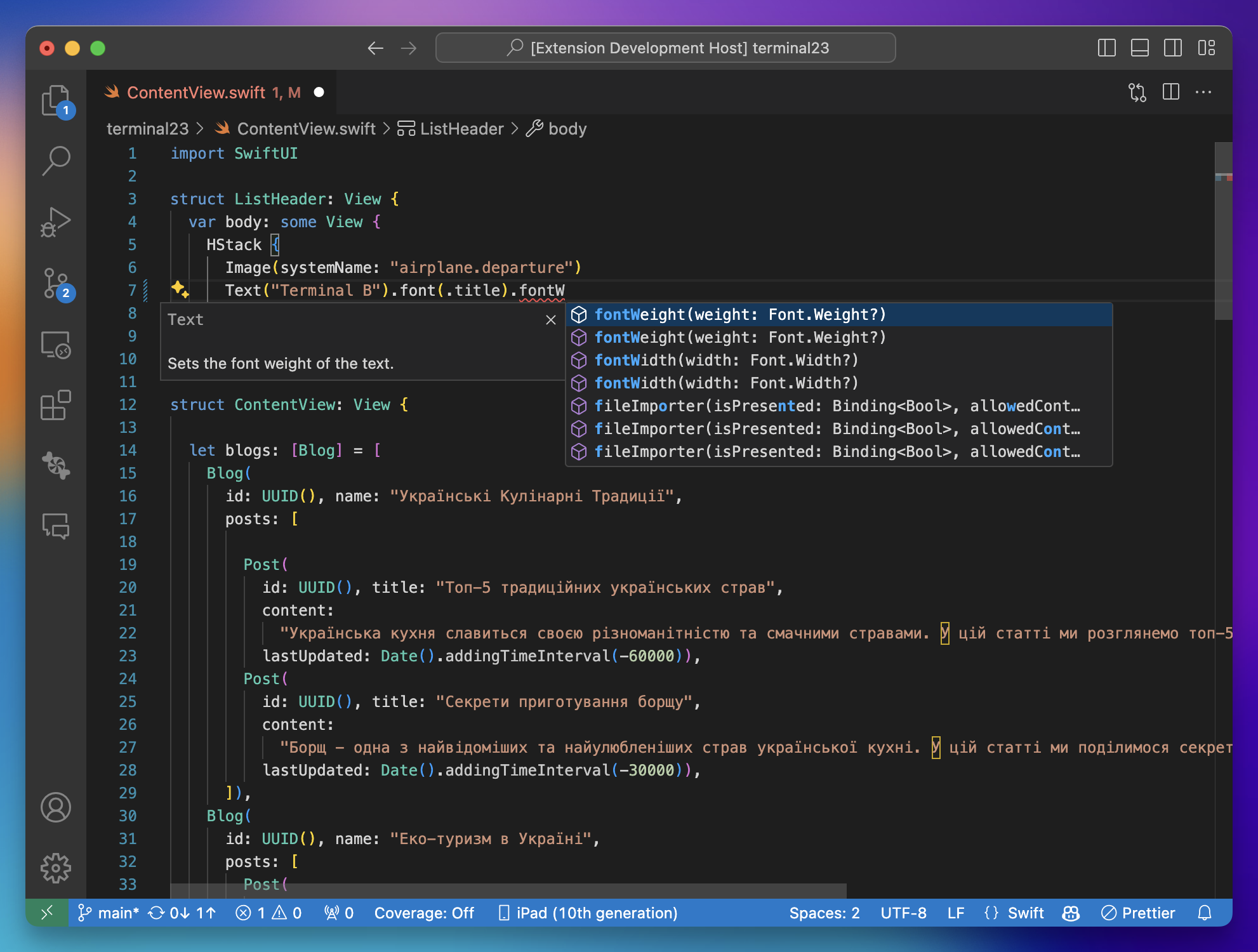Click the sparkle code action lightbulb

tap(180, 289)
